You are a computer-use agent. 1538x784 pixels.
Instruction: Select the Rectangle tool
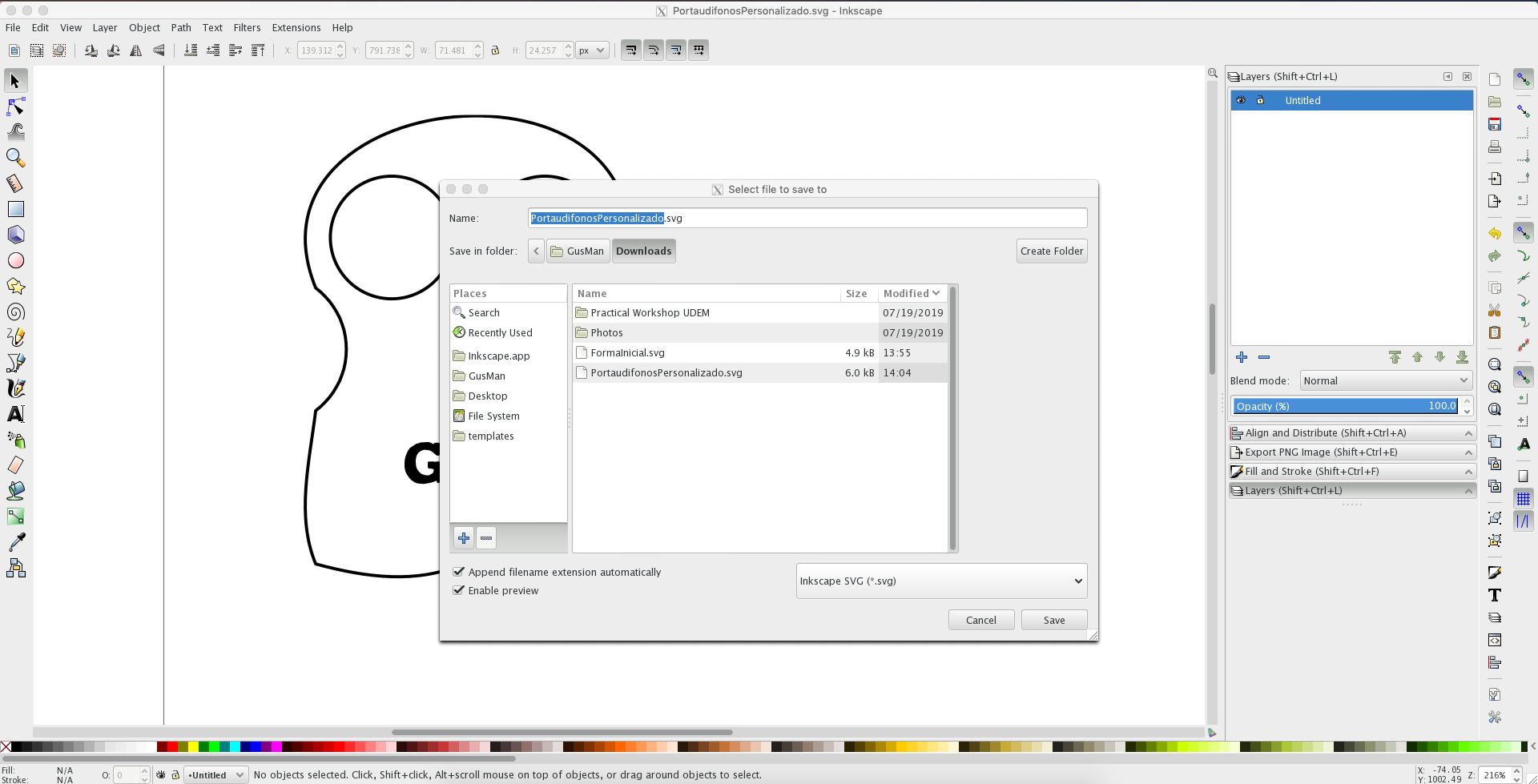pos(15,209)
